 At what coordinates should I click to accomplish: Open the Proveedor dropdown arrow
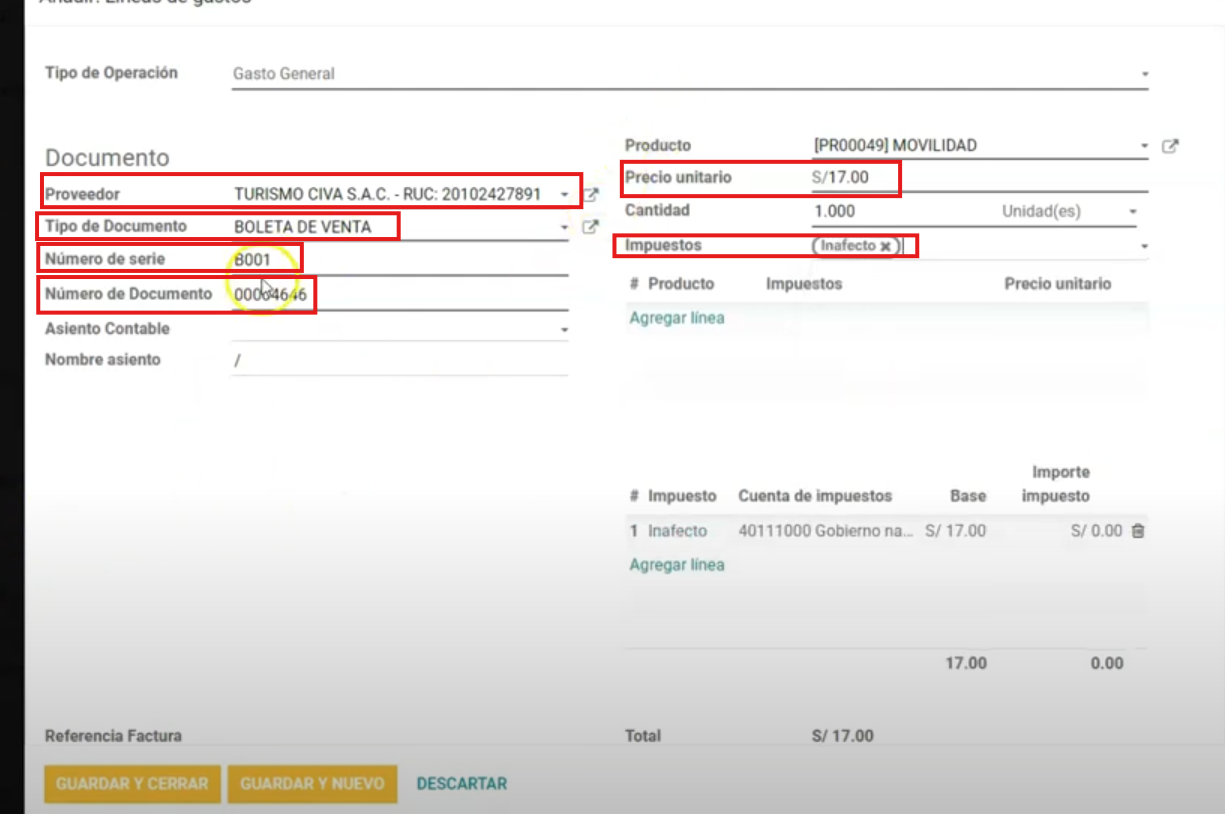pyautogui.click(x=565, y=194)
